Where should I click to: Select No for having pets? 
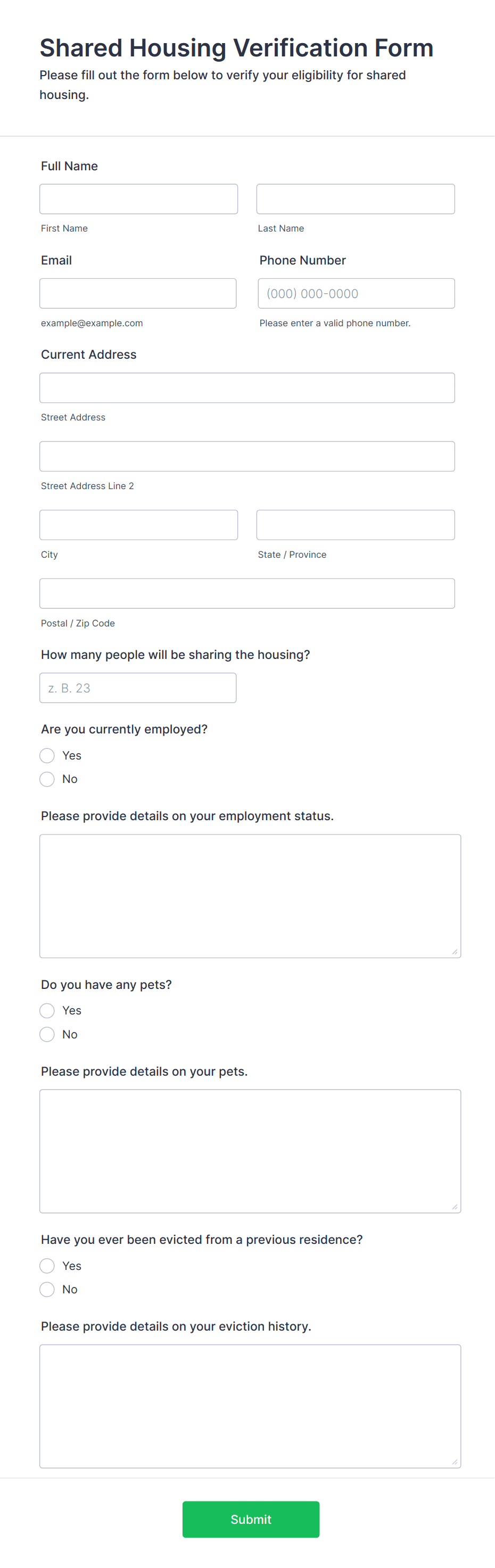[47, 1034]
